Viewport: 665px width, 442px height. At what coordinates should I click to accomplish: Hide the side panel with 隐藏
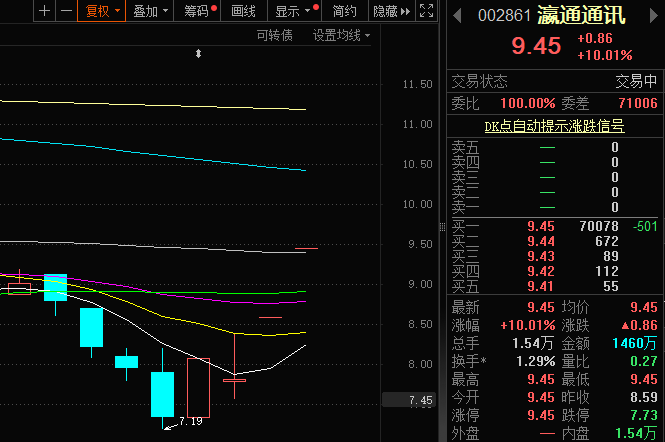[x=389, y=11]
